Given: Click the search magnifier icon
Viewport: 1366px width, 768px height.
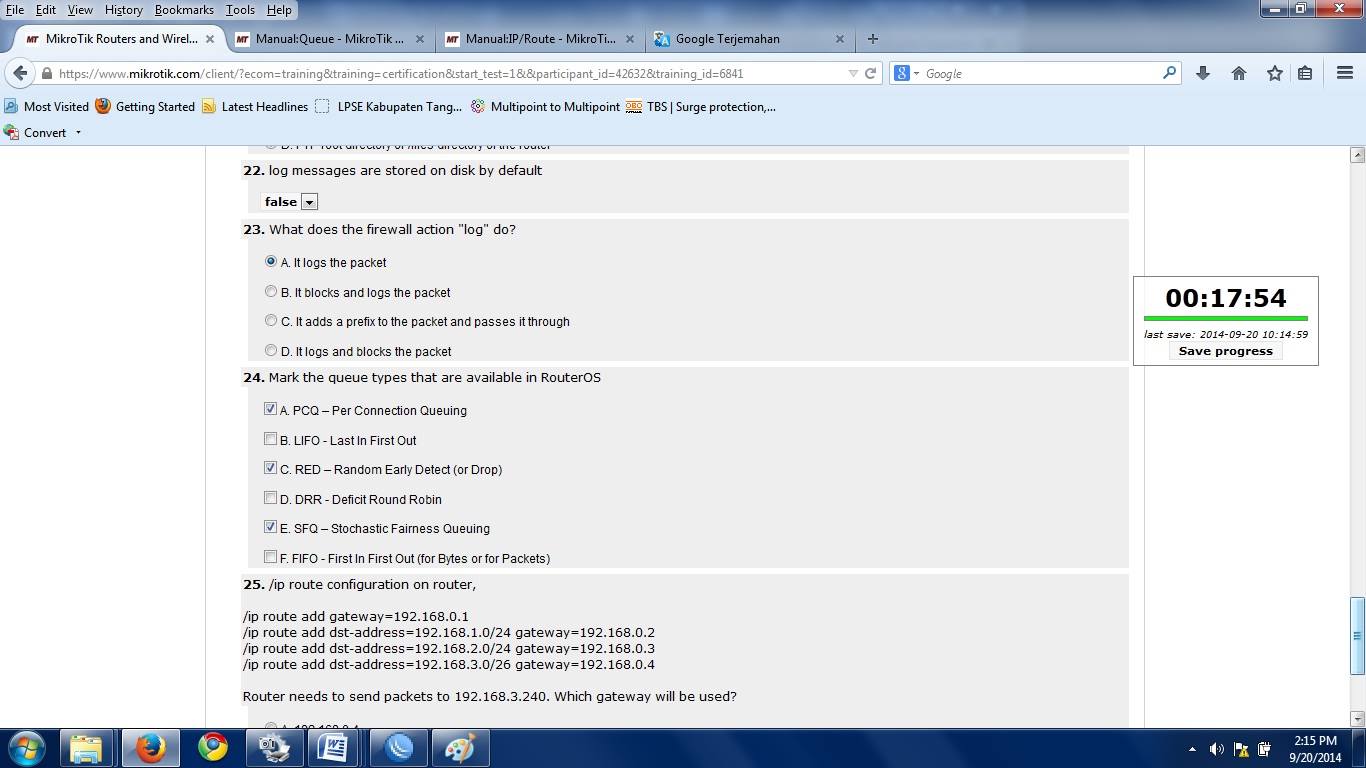Looking at the screenshot, I should [1169, 73].
